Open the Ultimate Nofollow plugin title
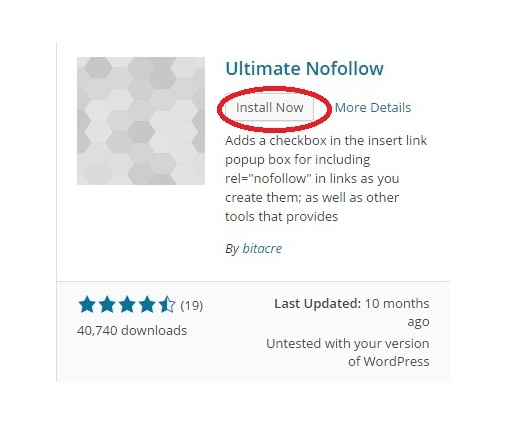This screenshot has height=435, width=523. click(304, 68)
